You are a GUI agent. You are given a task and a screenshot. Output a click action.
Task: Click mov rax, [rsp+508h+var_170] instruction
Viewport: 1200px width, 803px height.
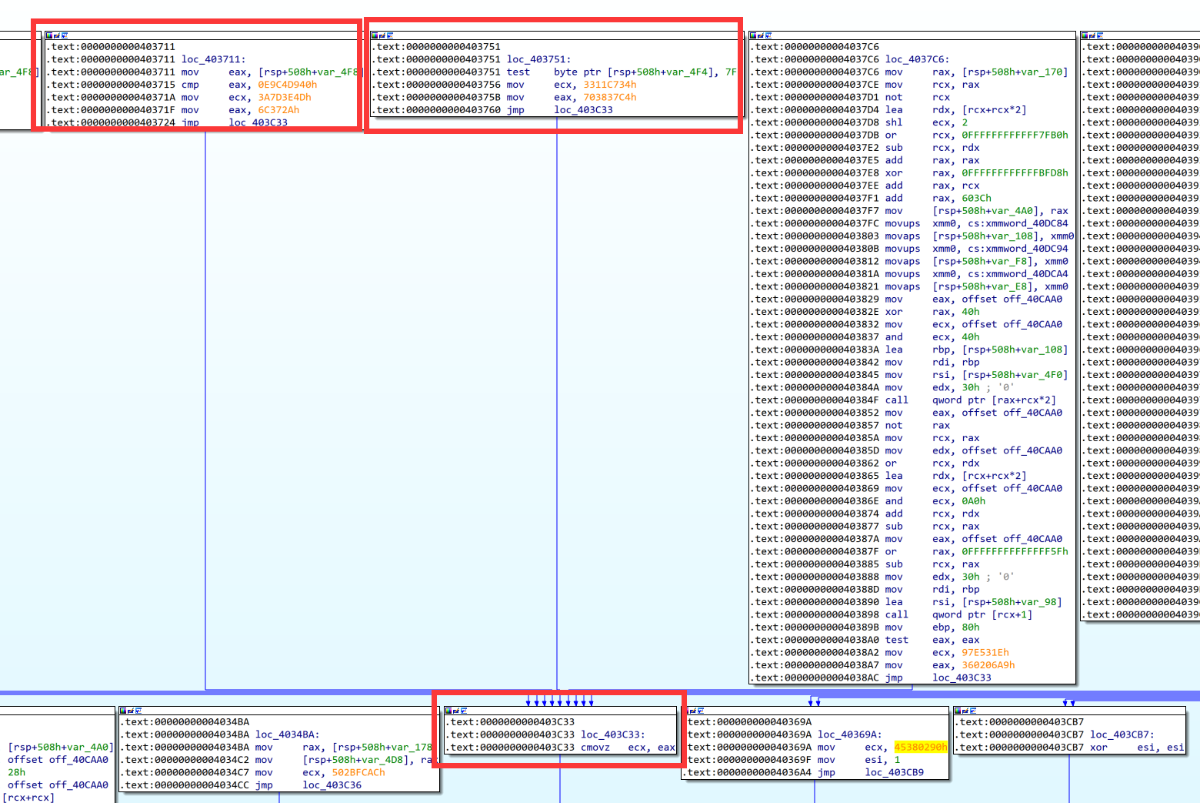910,72
